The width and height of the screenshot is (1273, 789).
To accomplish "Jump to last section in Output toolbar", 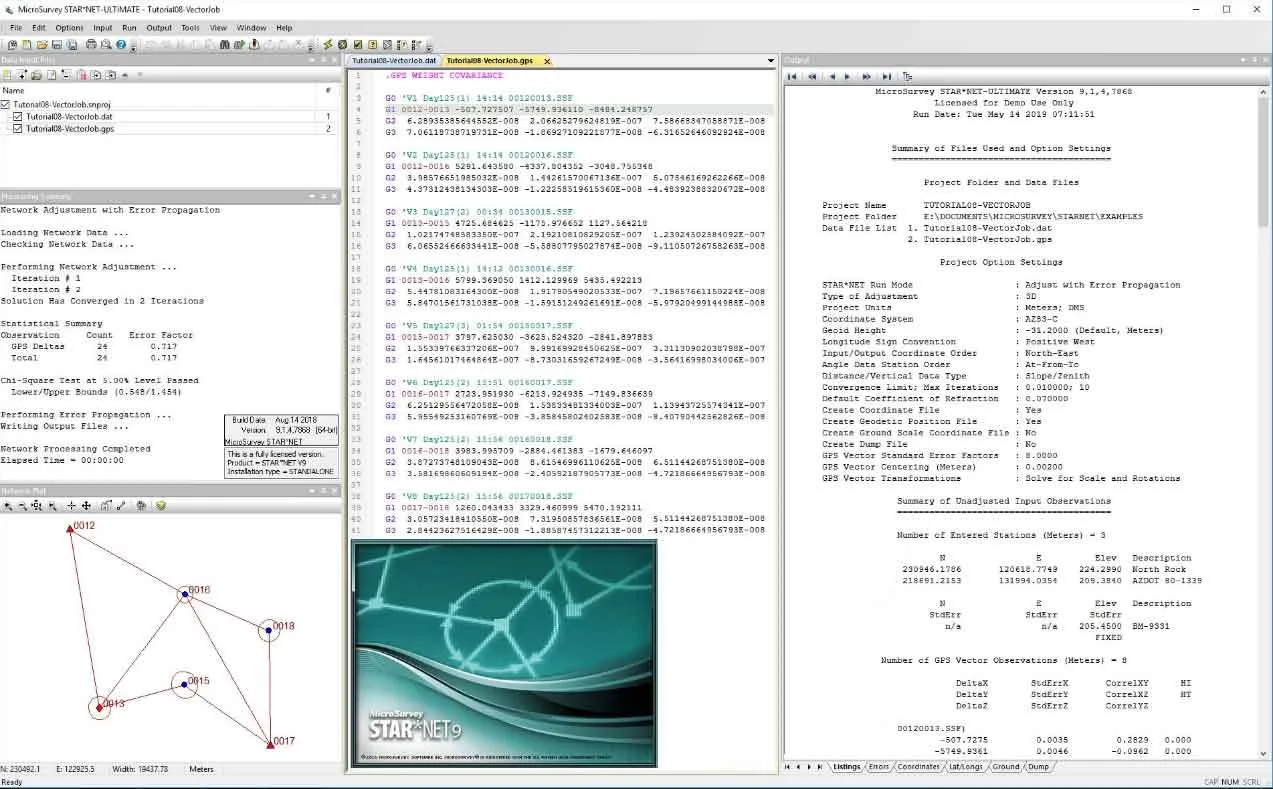I will click(x=885, y=76).
